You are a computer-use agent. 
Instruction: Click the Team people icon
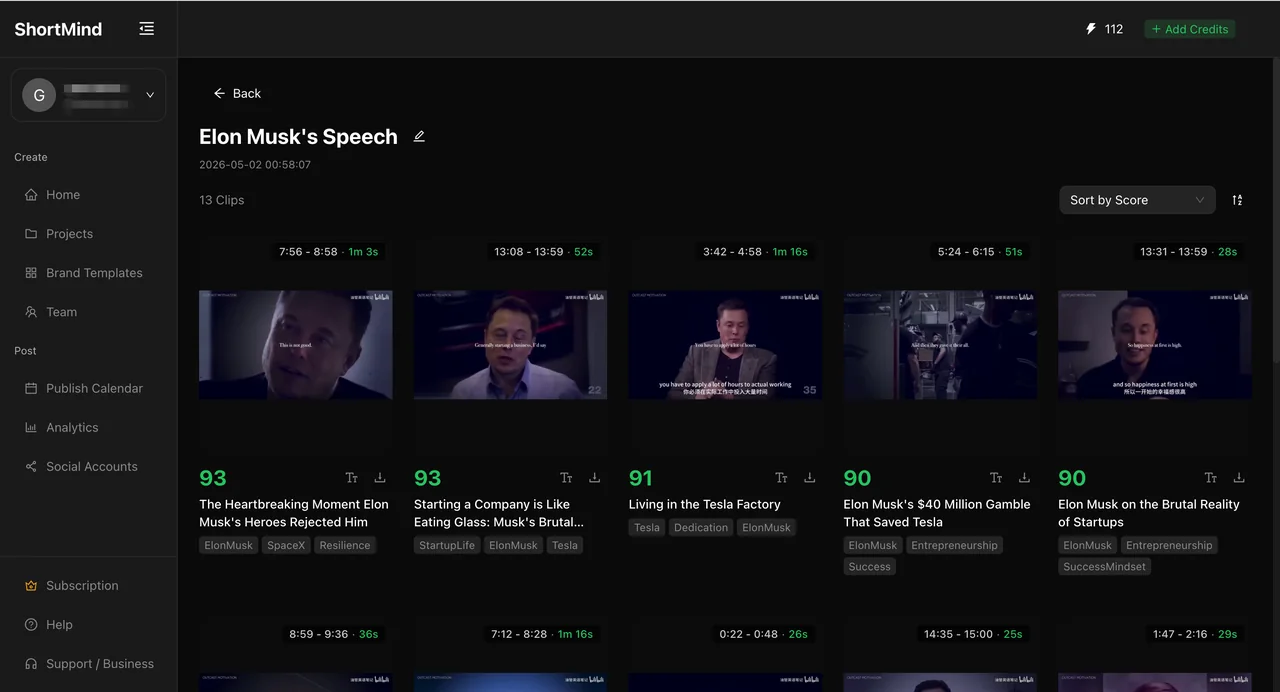pyautogui.click(x=31, y=312)
